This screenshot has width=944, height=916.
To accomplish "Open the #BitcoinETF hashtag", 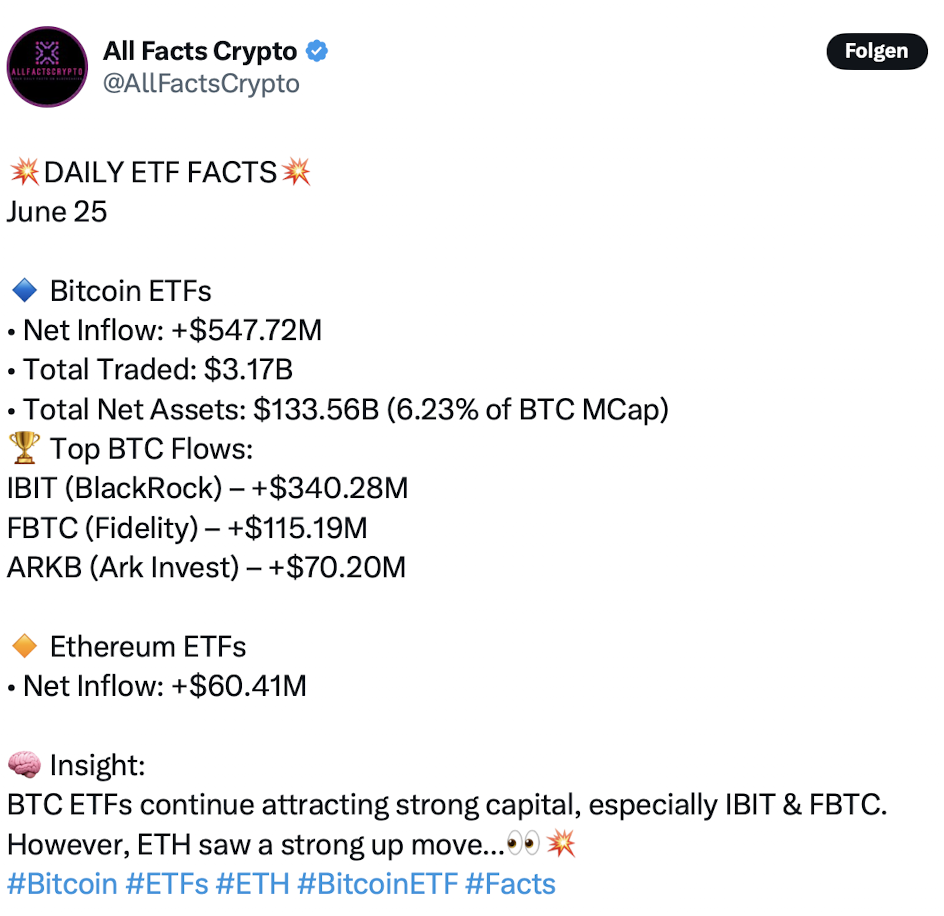I will pos(377,883).
